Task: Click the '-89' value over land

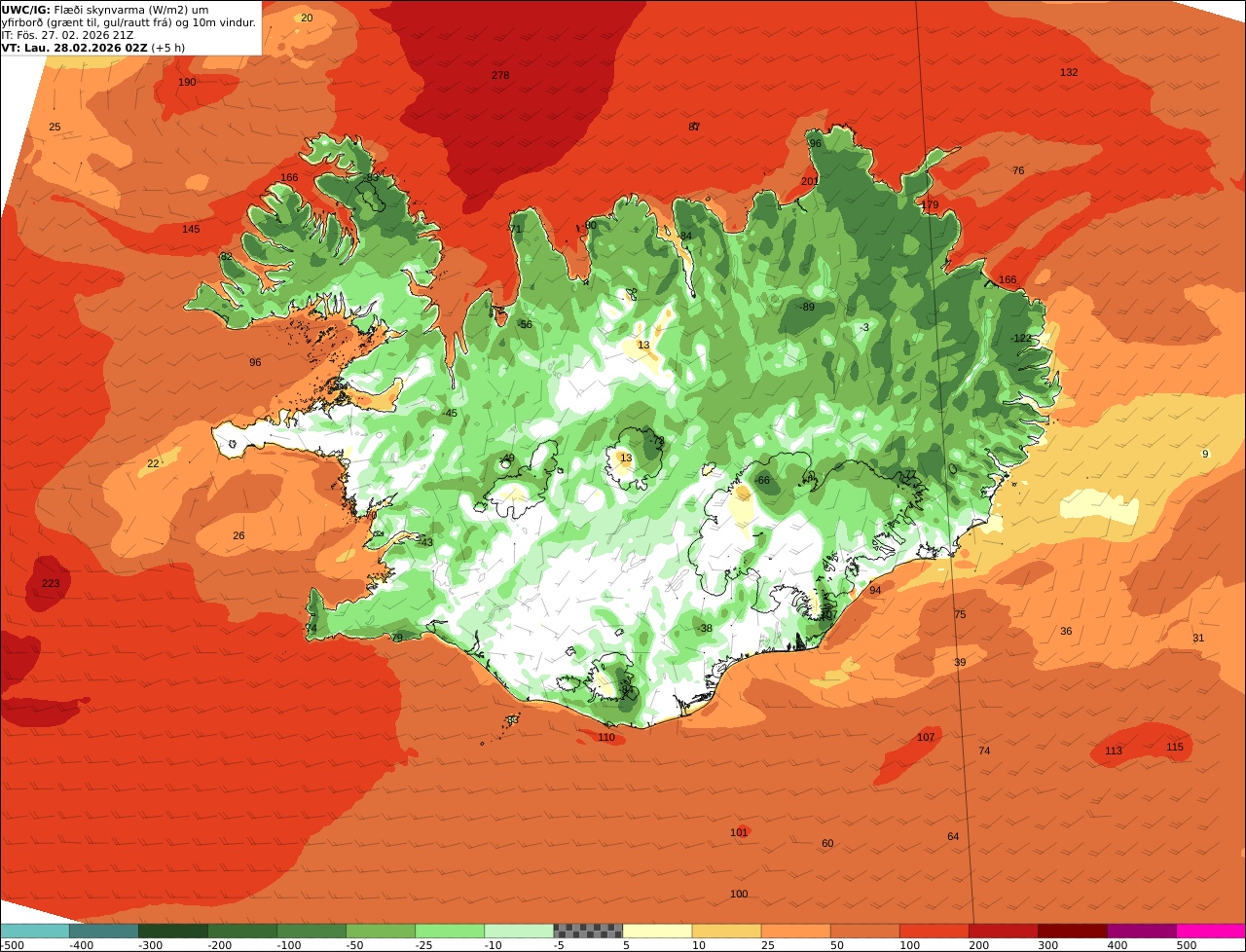Action: tap(806, 307)
